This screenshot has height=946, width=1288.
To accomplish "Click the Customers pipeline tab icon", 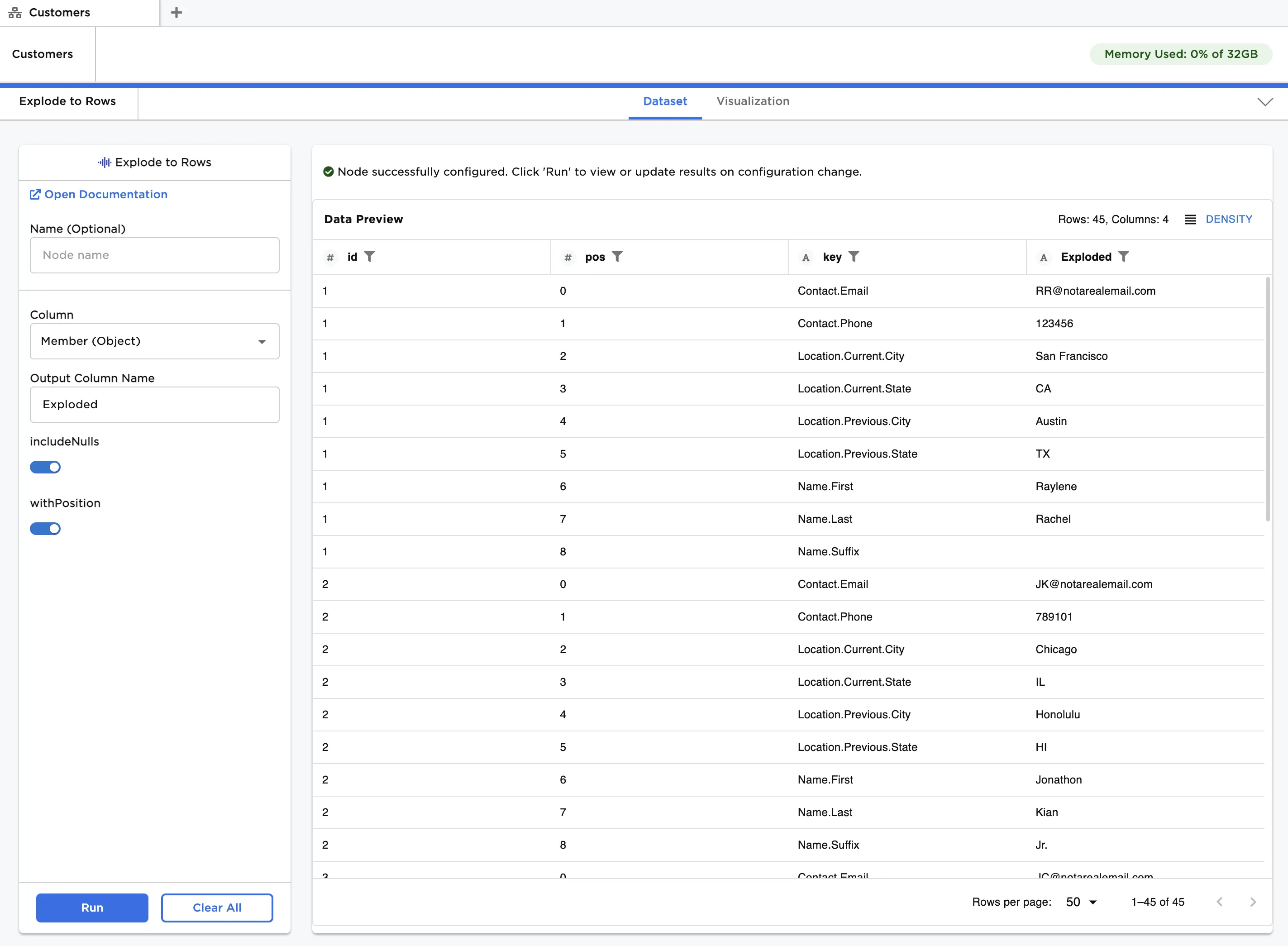I will (15, 13).
